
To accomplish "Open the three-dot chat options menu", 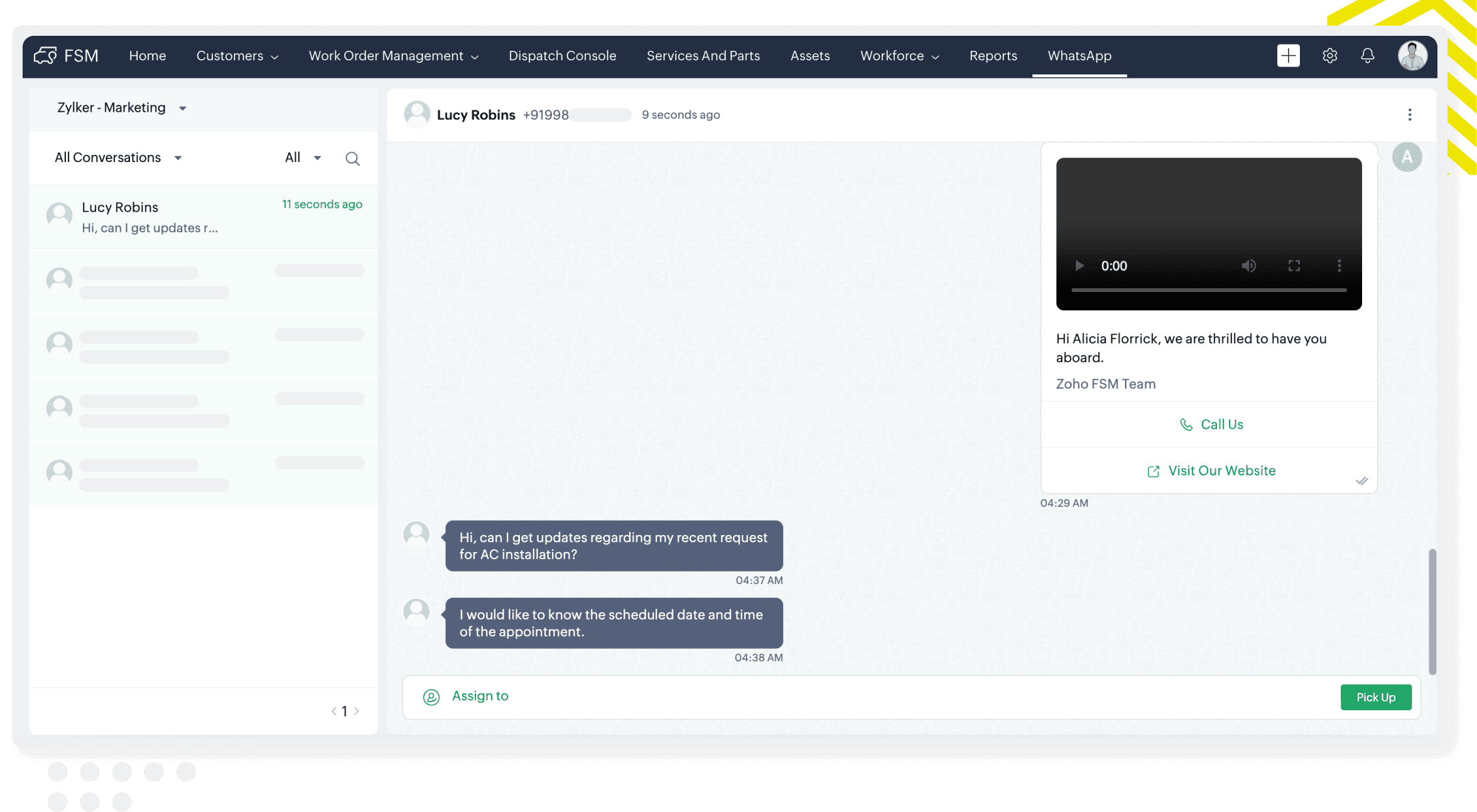I will [1409, 114].
